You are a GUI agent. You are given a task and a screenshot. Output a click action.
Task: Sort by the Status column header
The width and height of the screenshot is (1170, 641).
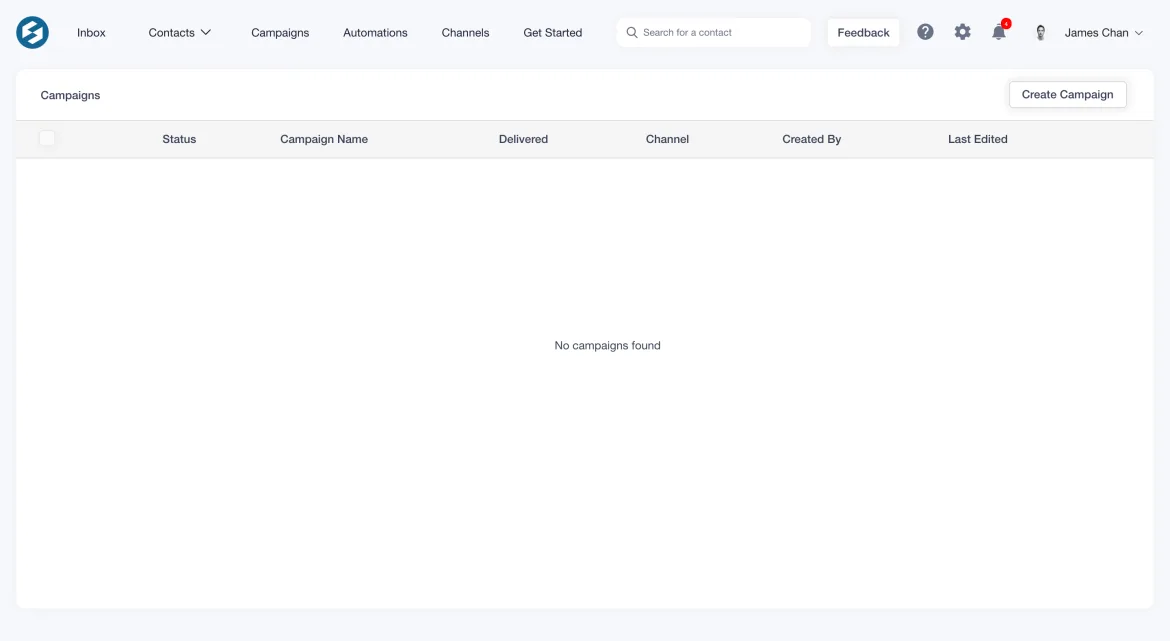[179, 139]
